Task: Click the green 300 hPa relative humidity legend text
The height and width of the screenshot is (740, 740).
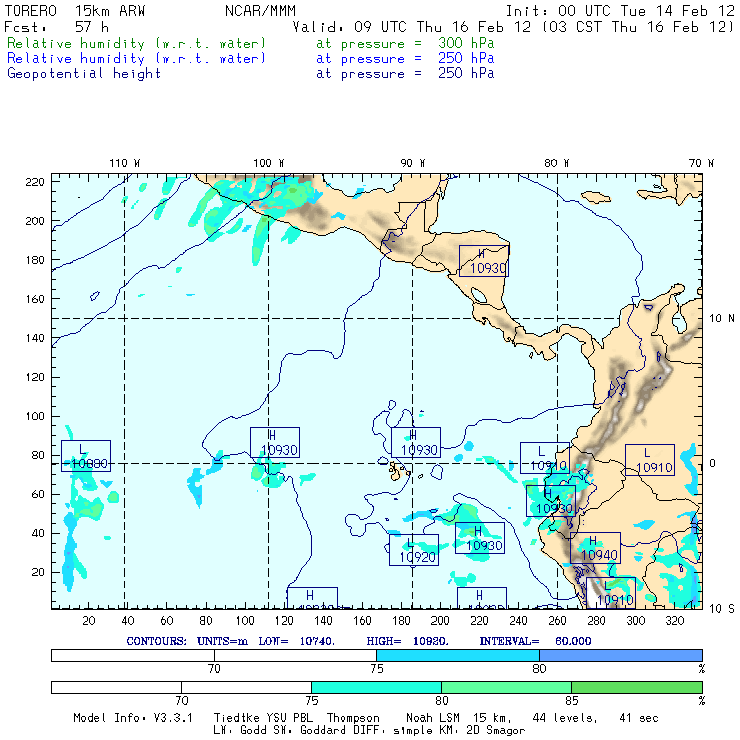Action: [137, 44]
